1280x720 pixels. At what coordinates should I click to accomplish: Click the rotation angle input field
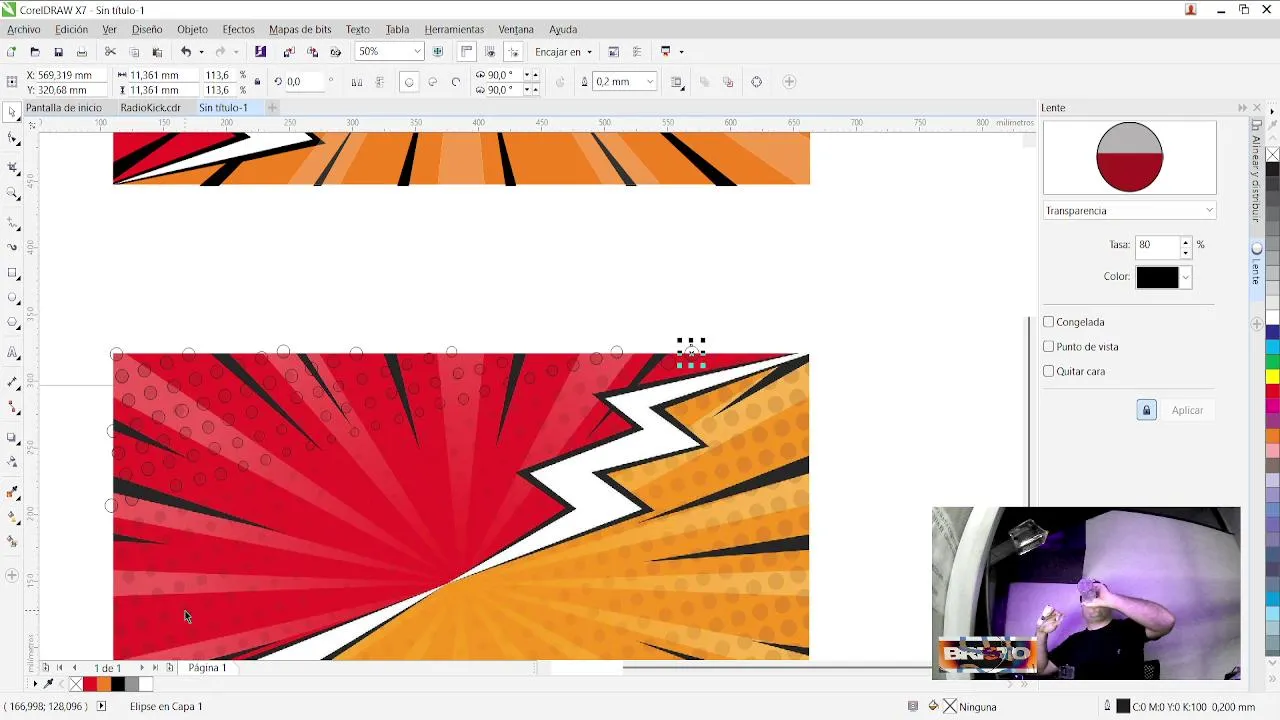point(305,82)
